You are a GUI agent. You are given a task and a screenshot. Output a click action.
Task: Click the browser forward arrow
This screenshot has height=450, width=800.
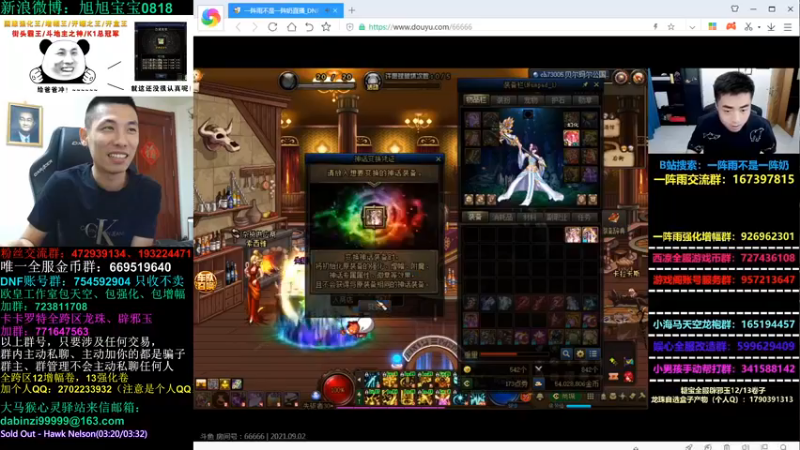pos(255,27)
